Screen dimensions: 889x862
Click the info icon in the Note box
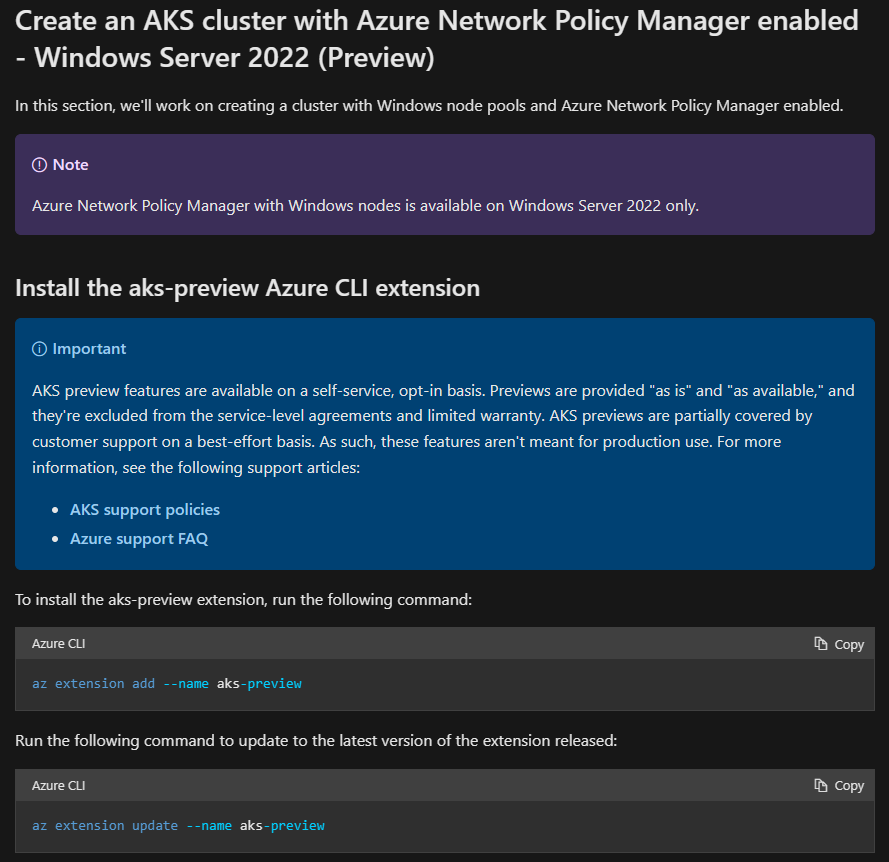coord(38,163)
